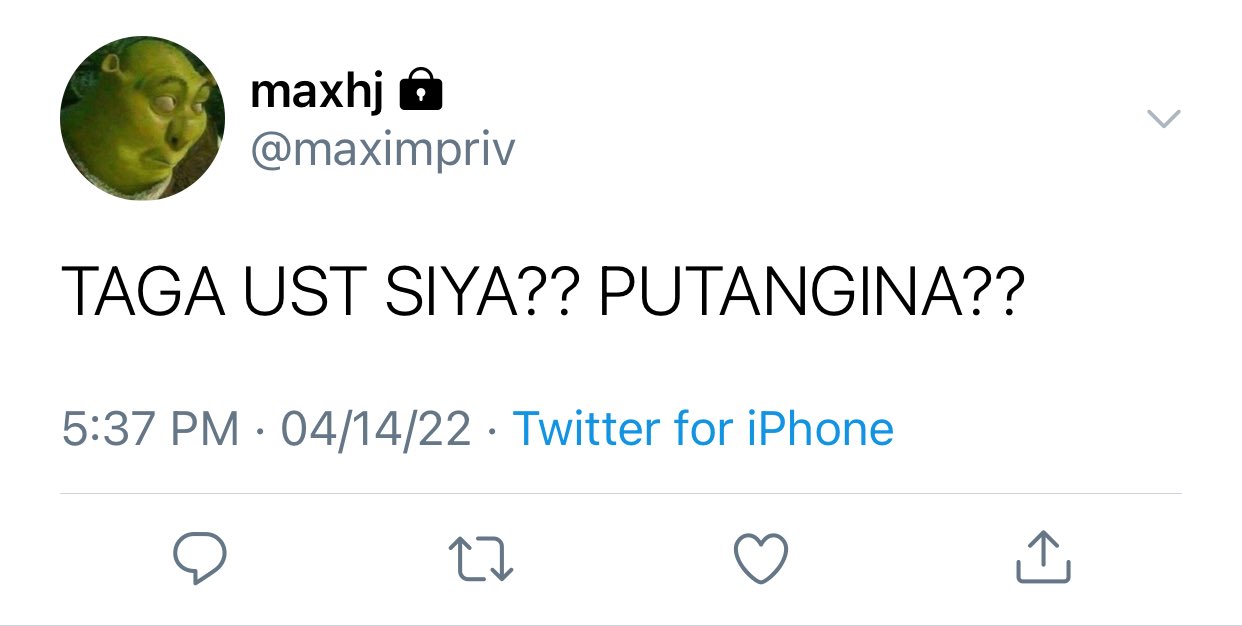
Task: Click the dot separator before Twitter for iPhone
Action: pyautogui.click(x=492, y=432)
